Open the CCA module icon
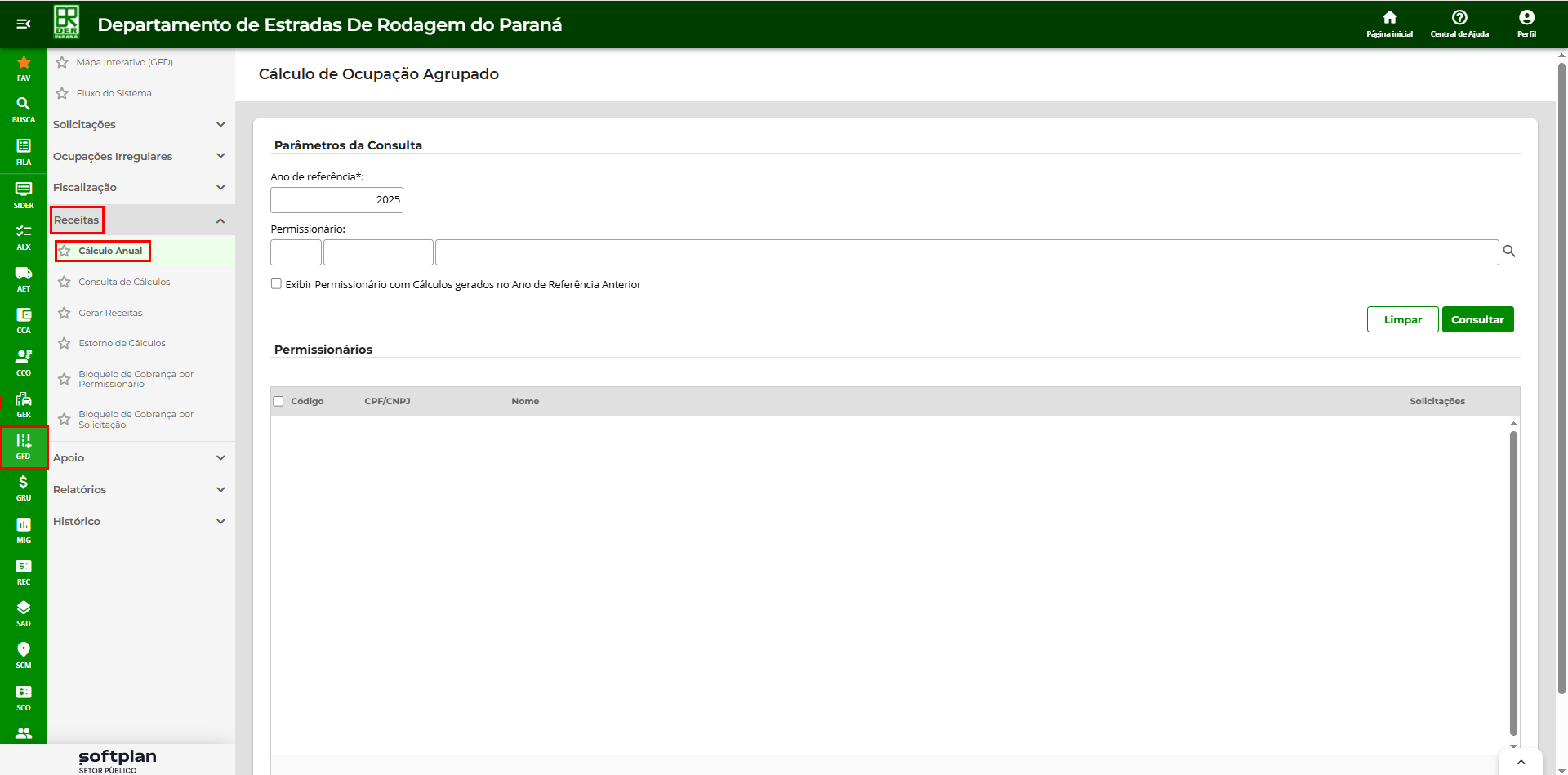 24,320
